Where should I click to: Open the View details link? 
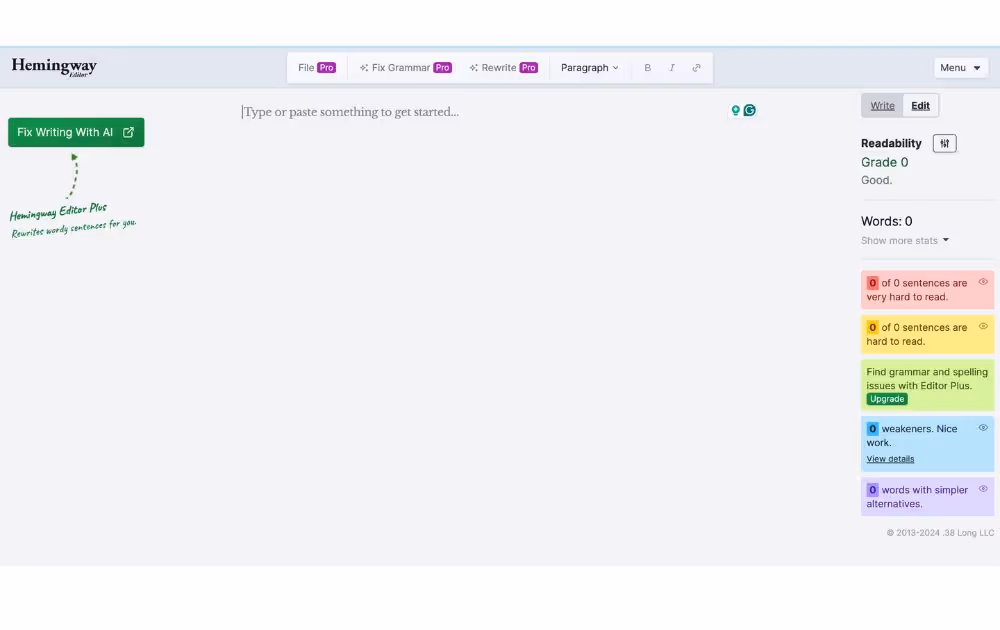[x=890, y=459]
